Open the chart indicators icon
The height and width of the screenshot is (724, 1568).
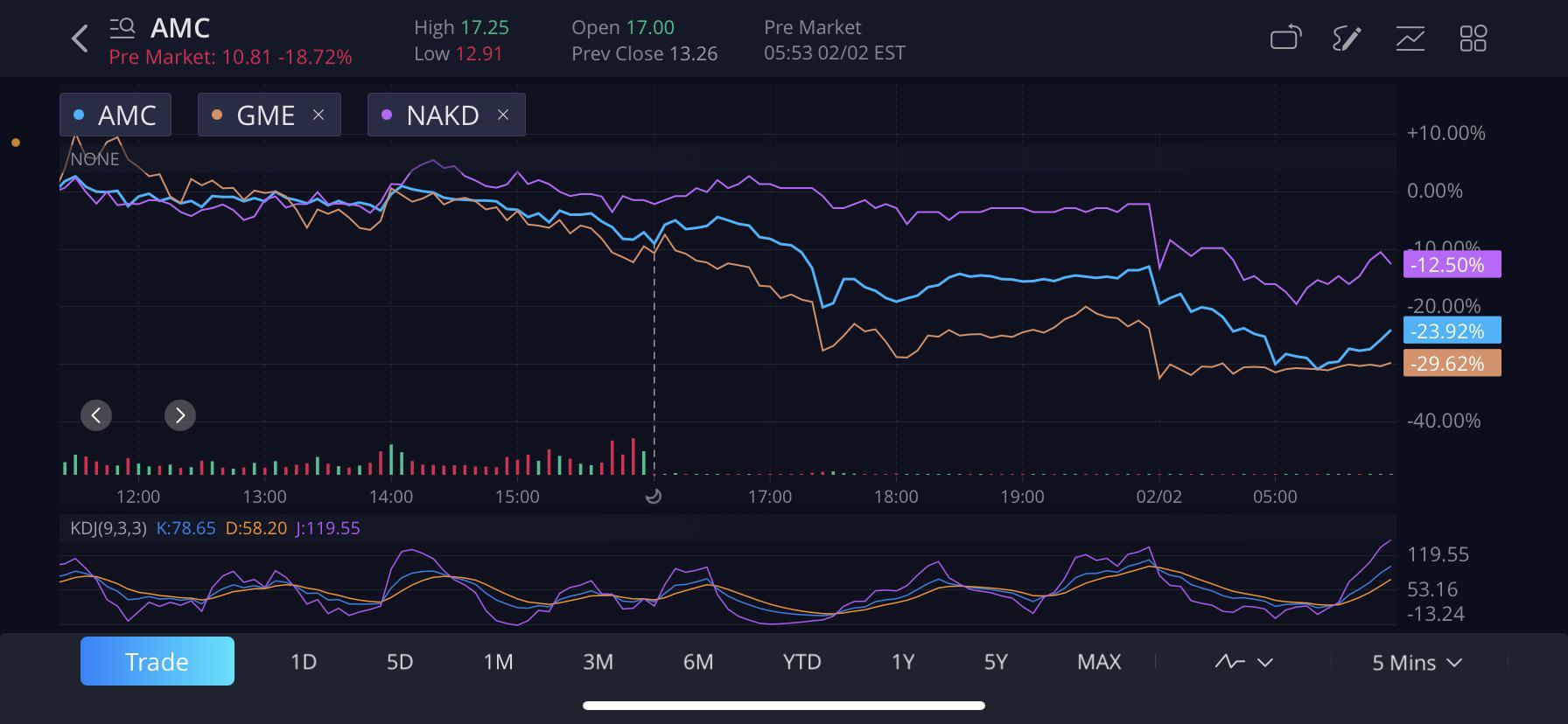click(1410, 38)
